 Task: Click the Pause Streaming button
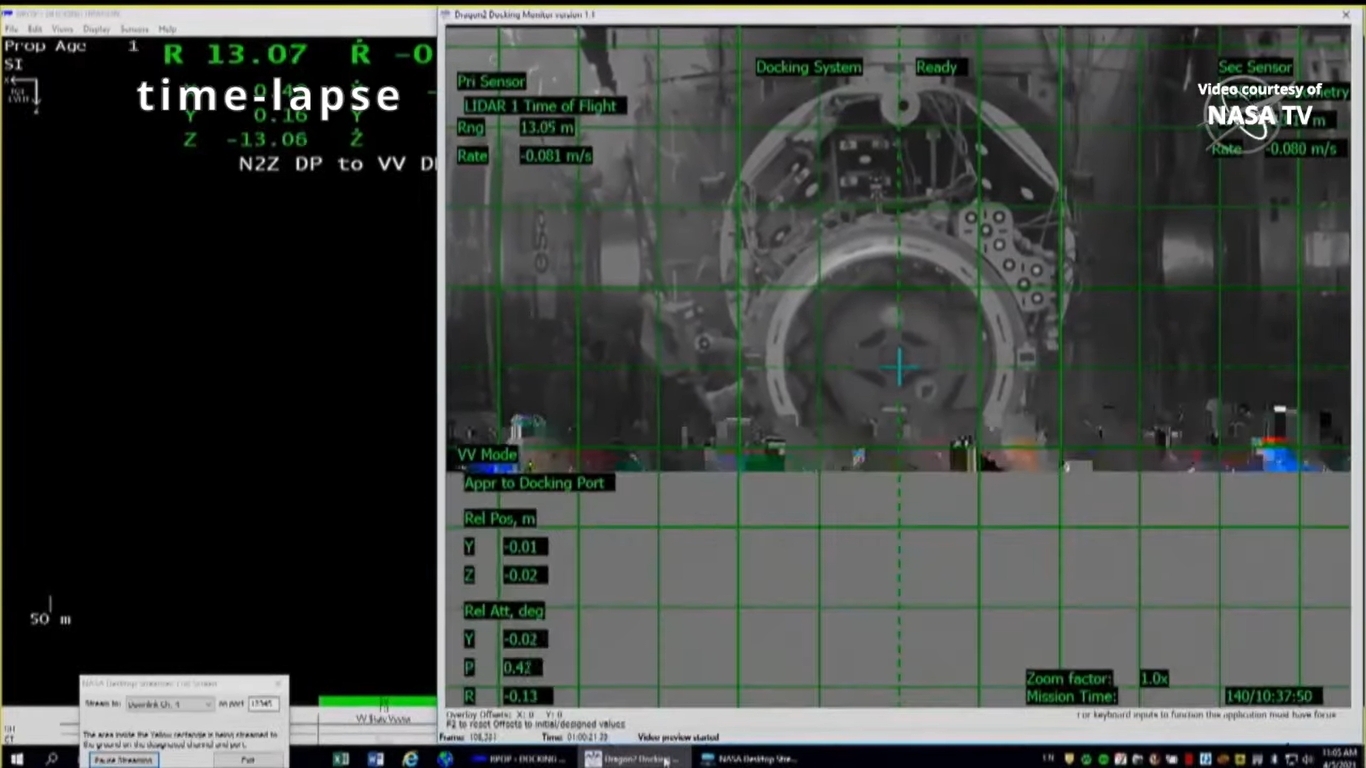point(123,760)
